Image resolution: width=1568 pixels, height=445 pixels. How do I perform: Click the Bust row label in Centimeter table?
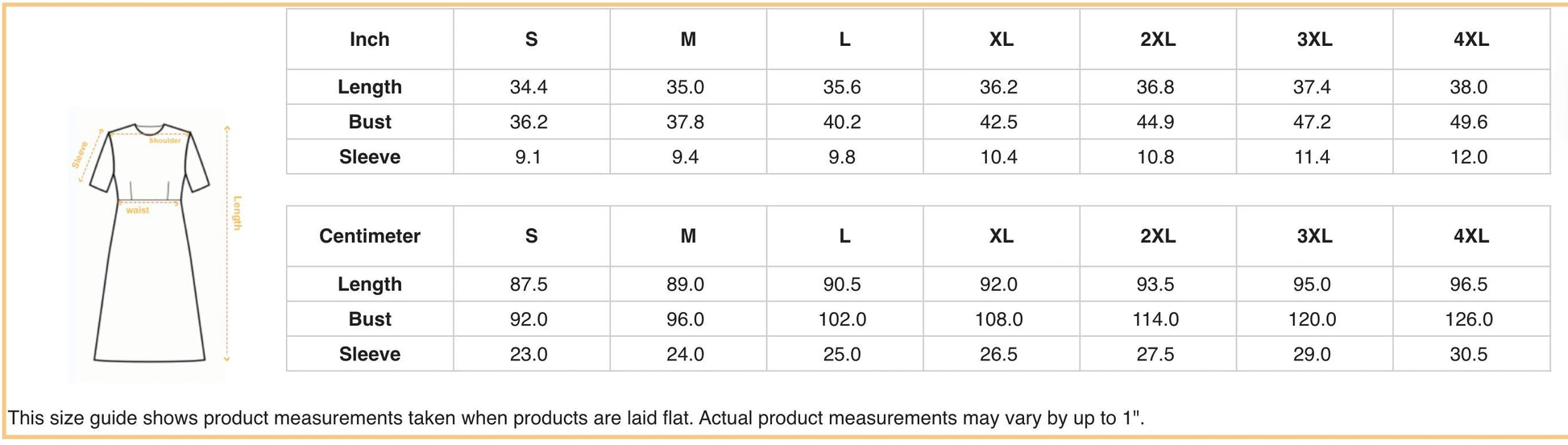point(370,319)
